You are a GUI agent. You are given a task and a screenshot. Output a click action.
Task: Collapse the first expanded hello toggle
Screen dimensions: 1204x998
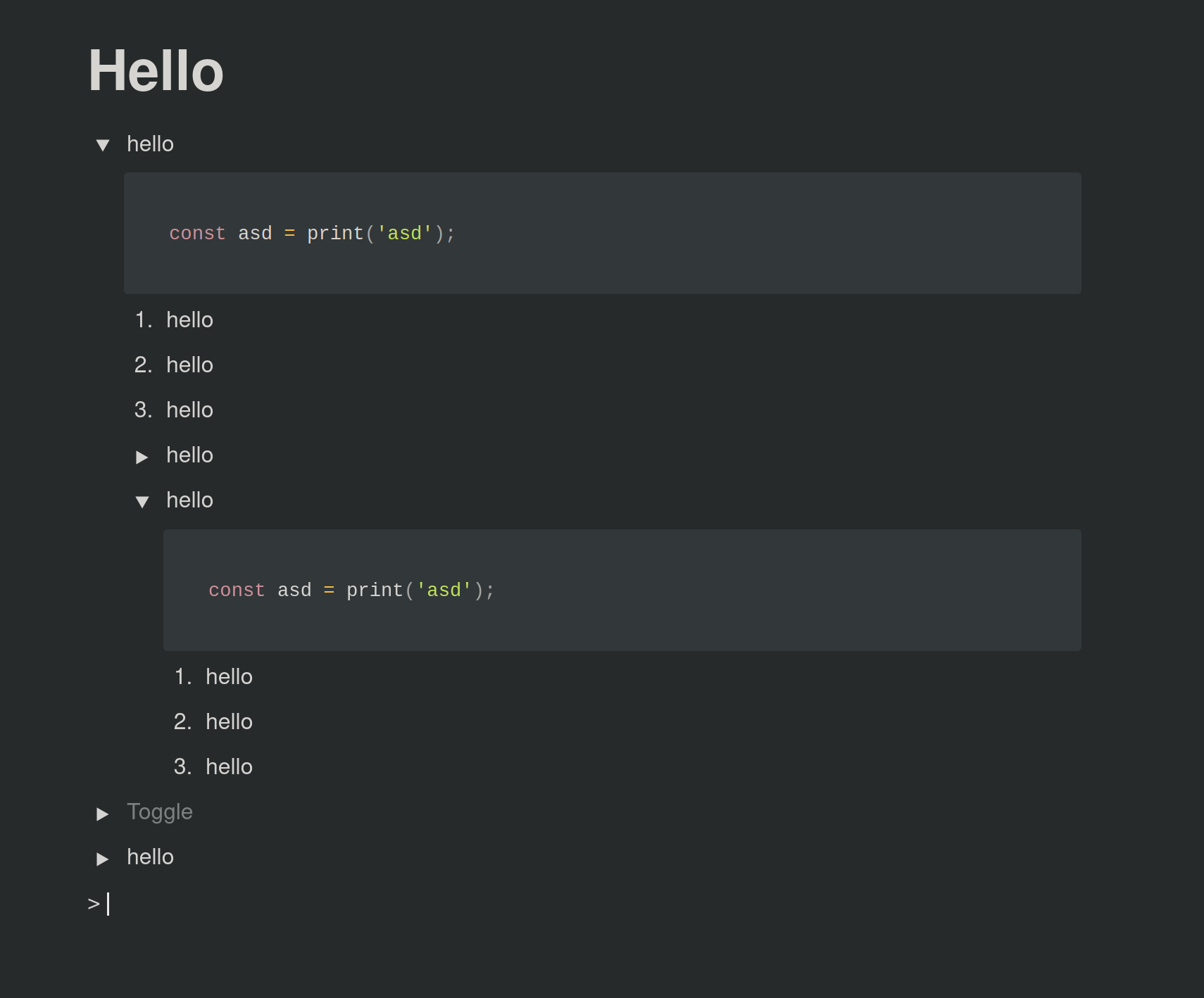tap(103, 144)
